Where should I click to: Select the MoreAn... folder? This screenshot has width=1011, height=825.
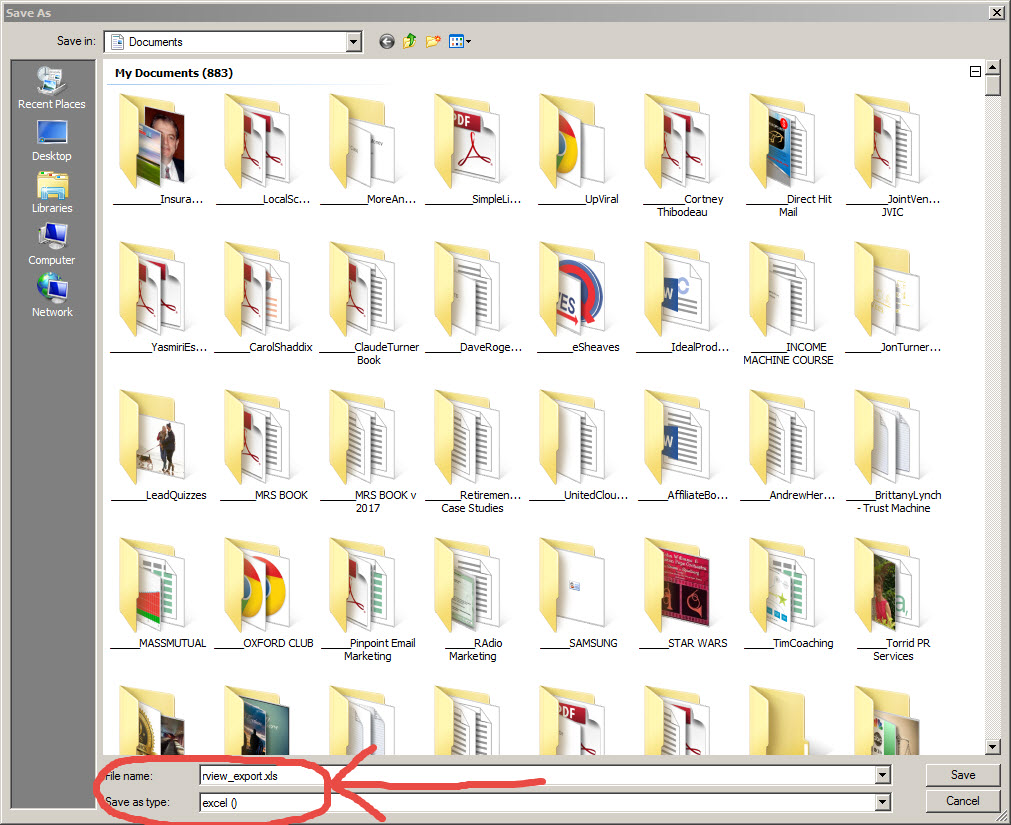(x=368, y=150)
